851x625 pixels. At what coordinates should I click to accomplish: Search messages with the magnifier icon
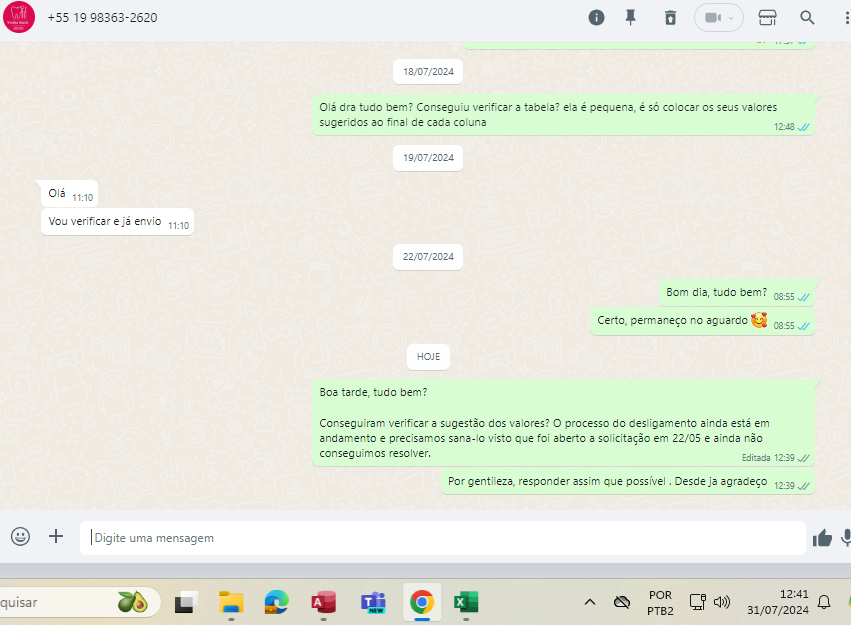click(807, 18)
